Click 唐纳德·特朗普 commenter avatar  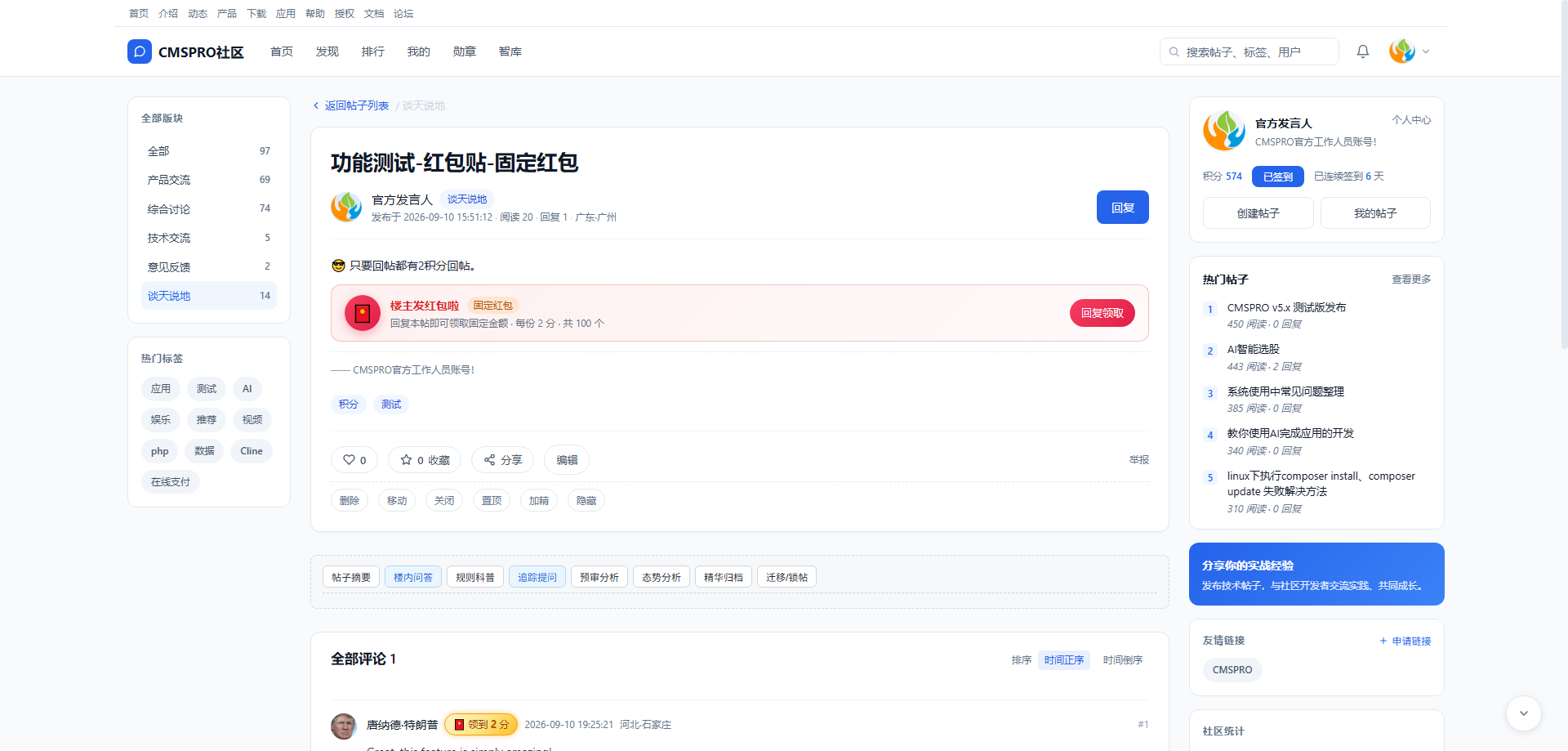(x=344, y=726)
